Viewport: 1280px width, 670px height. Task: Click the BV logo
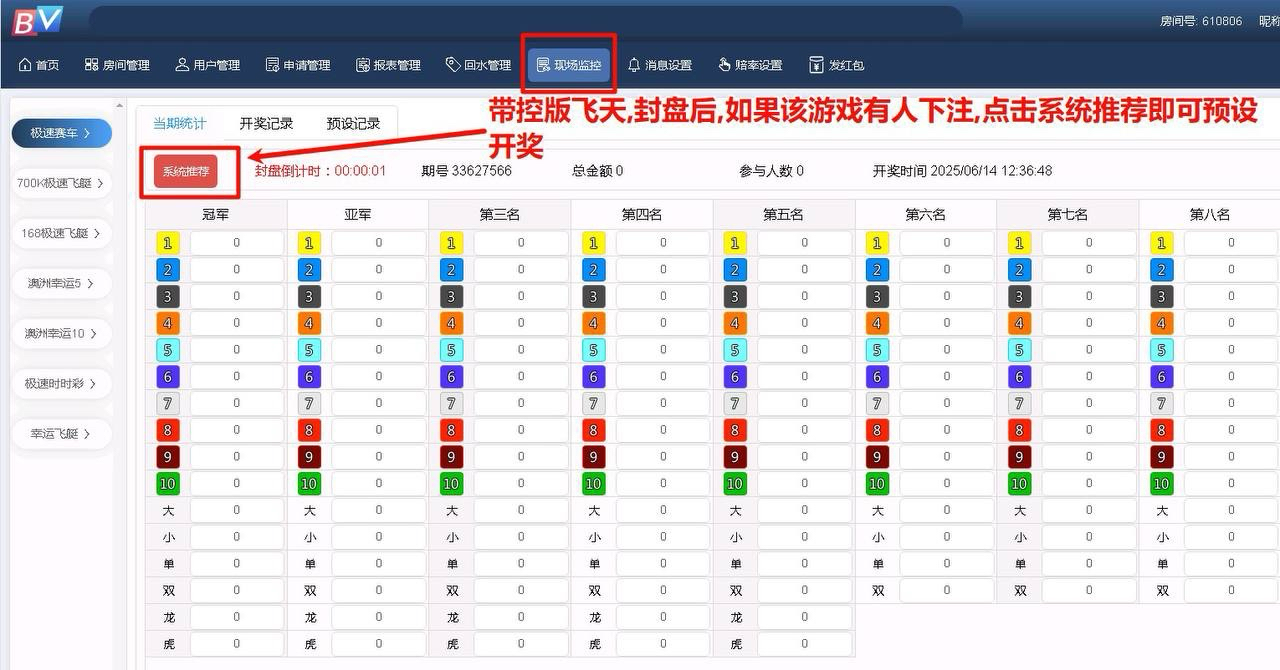[37, 20]
